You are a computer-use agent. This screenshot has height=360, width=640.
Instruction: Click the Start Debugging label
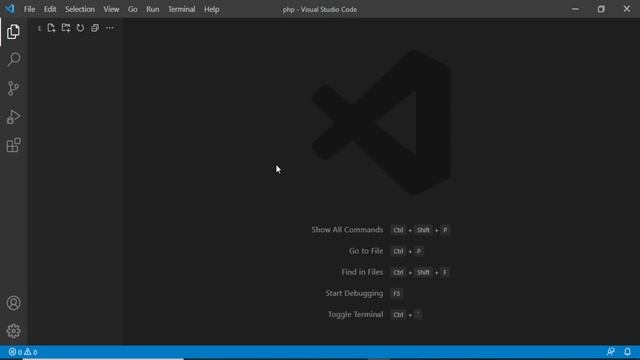[354, 293]
